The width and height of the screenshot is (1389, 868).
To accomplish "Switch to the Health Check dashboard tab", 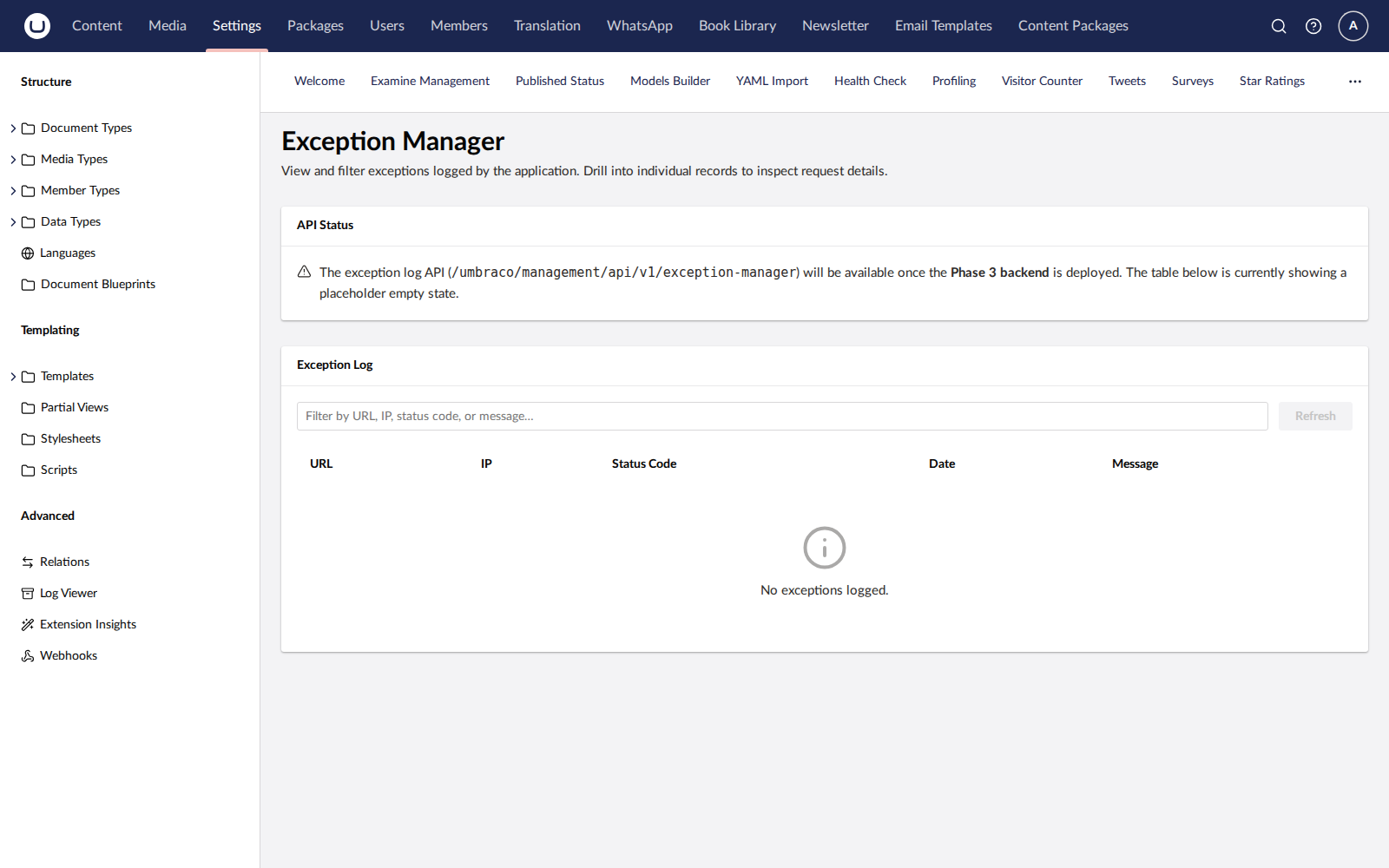I will (870, 82).
